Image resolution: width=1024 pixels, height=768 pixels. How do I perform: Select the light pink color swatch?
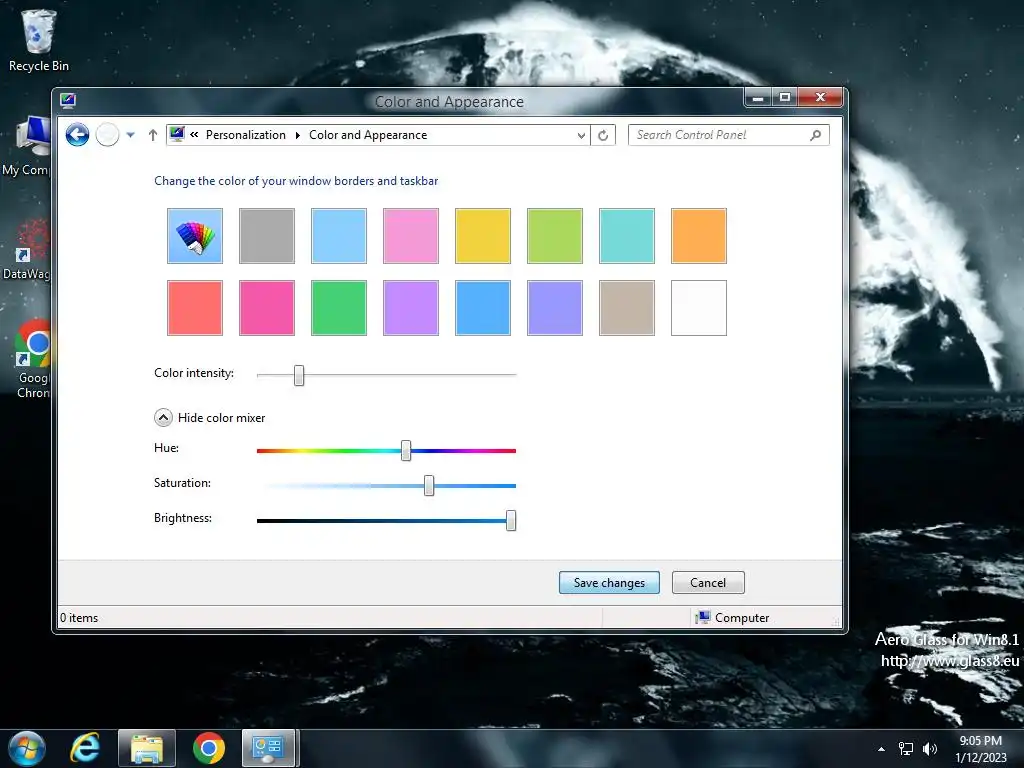click(x=411, y=236)
